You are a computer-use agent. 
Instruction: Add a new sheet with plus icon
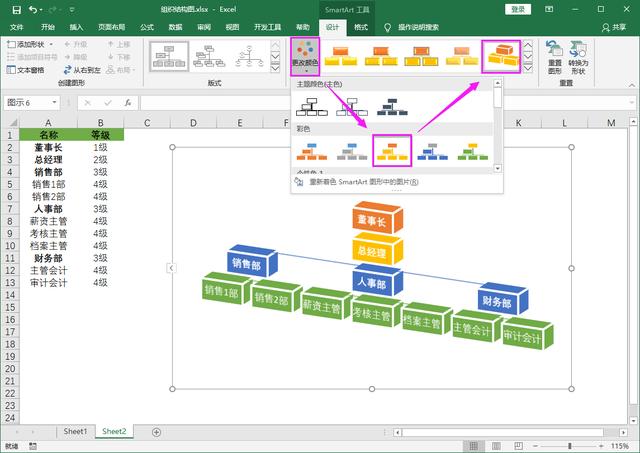156,432
